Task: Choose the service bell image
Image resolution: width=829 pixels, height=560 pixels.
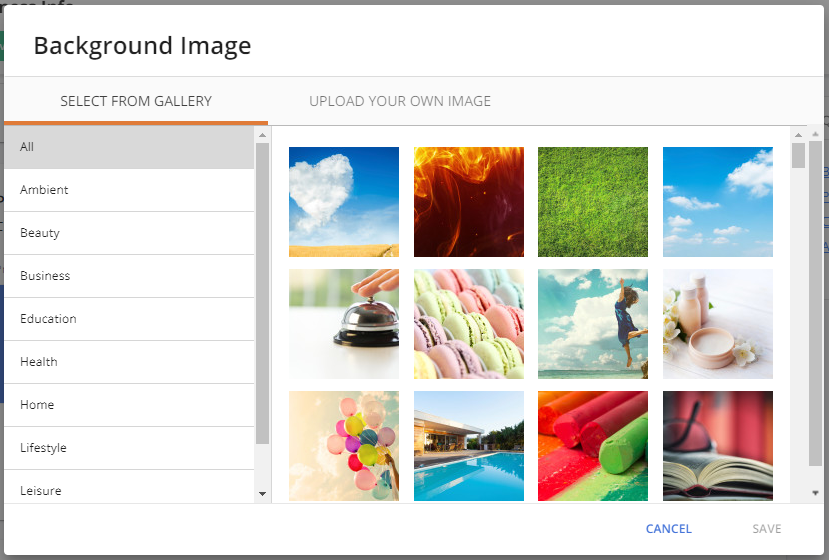Action: click(x=344, y=324)
